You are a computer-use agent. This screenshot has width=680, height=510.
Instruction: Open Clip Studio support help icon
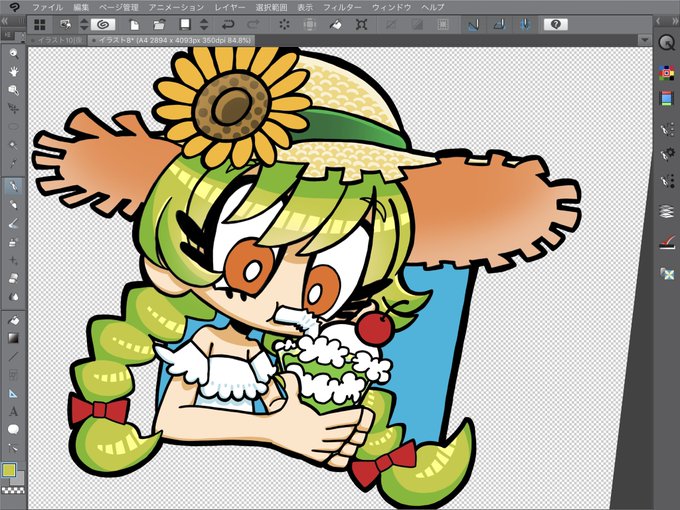point(556,25)
